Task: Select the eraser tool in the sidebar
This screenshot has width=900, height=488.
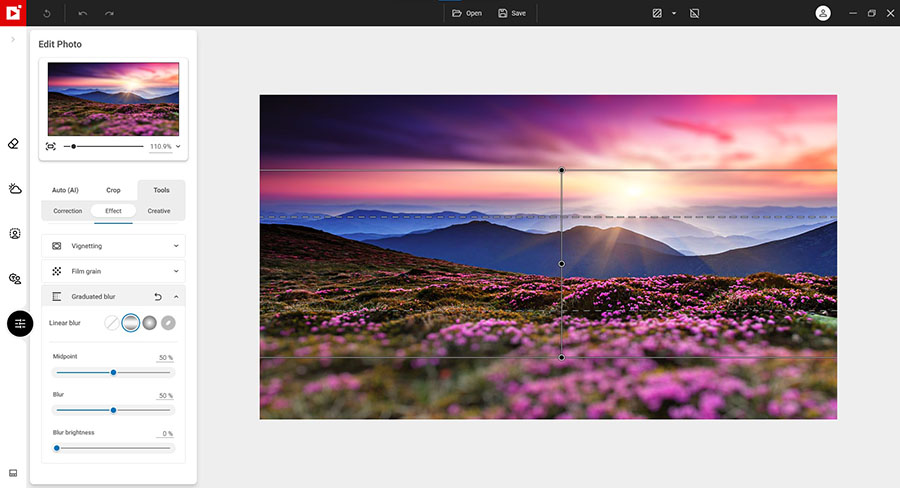Action: click(x=14, y=143)
